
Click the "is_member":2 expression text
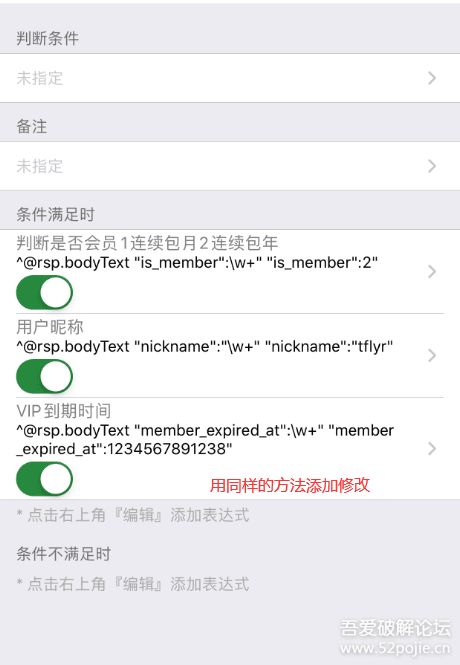(322, 263)
